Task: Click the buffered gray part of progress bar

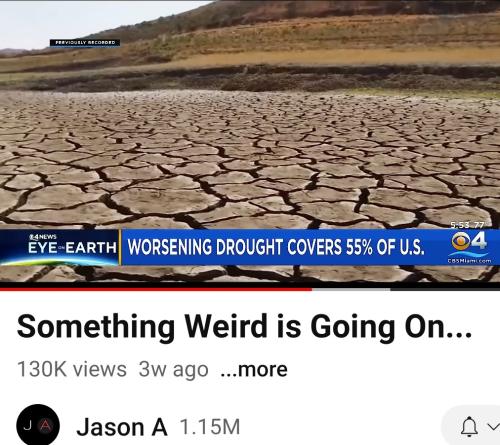Action: pyautogui.click(x=351, y=289)
